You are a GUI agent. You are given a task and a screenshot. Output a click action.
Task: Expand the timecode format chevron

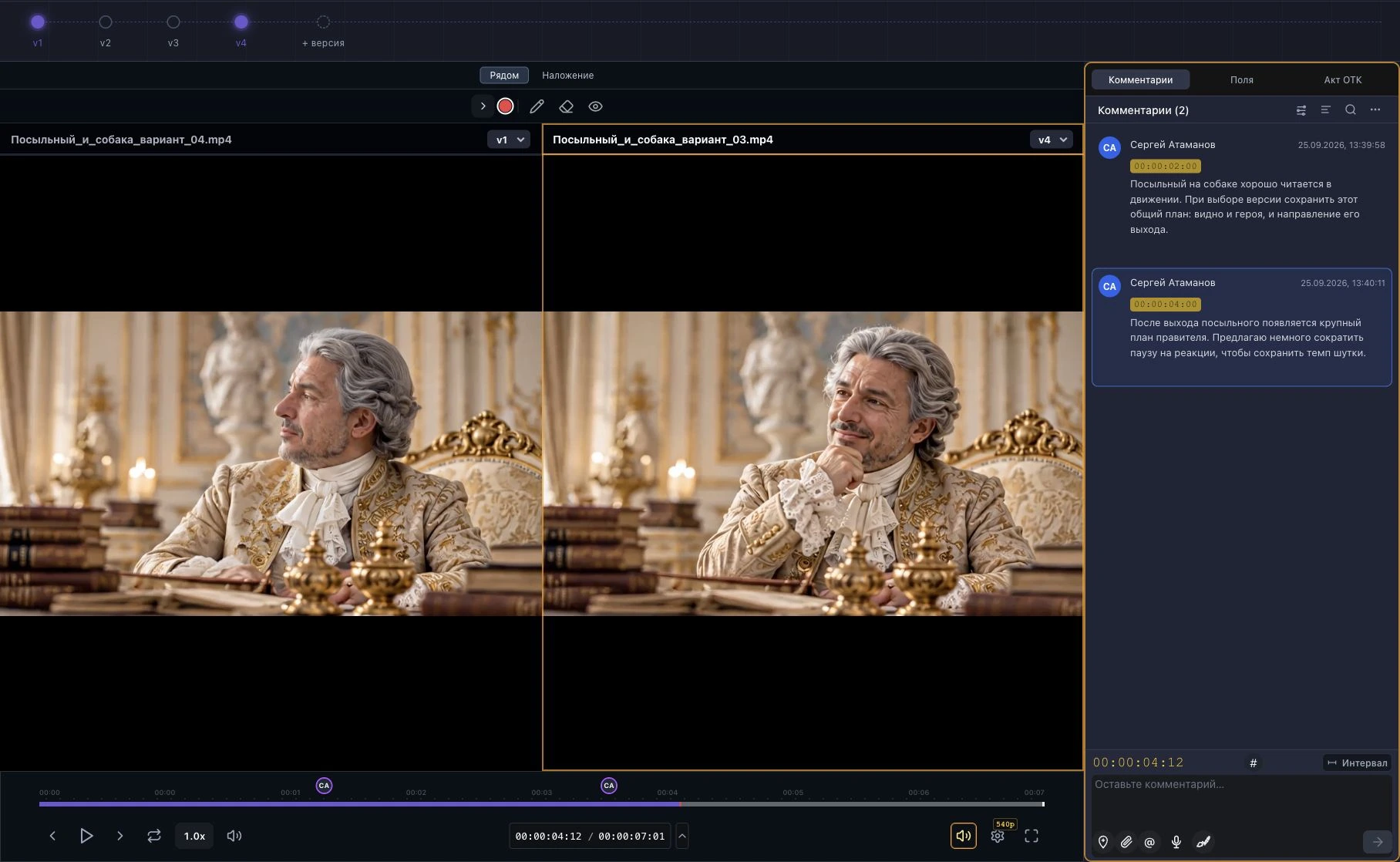(682, 836)
